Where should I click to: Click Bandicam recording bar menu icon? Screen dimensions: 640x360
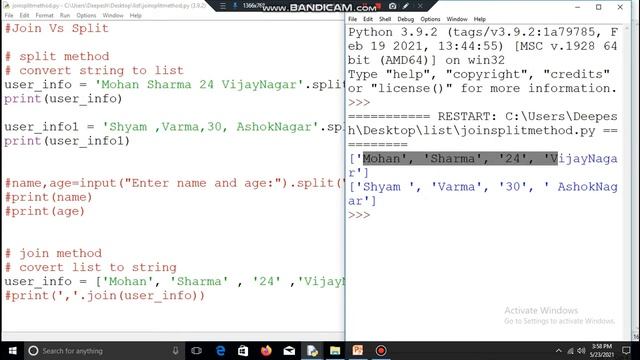(x=223, y=6)
